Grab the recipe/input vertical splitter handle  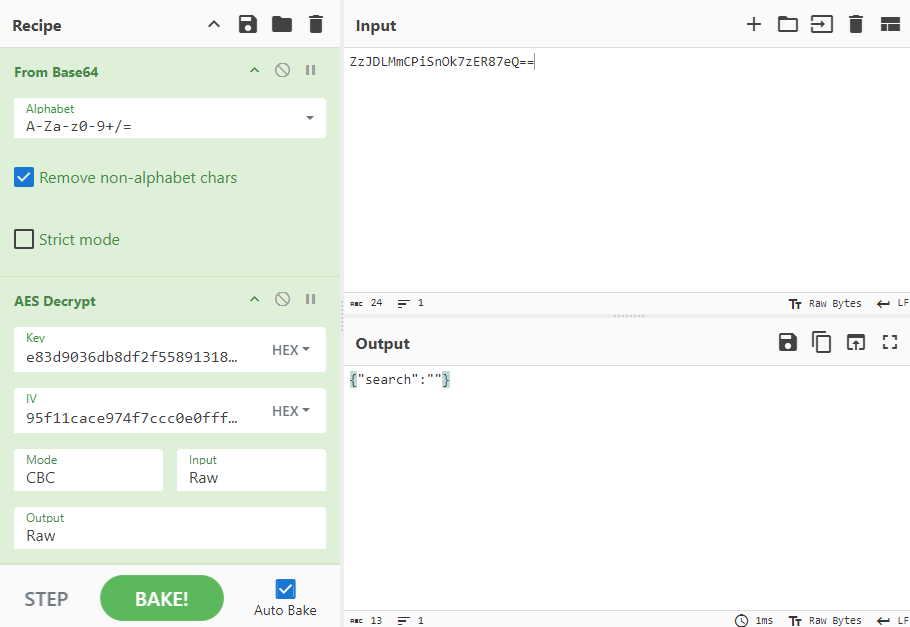342,316
